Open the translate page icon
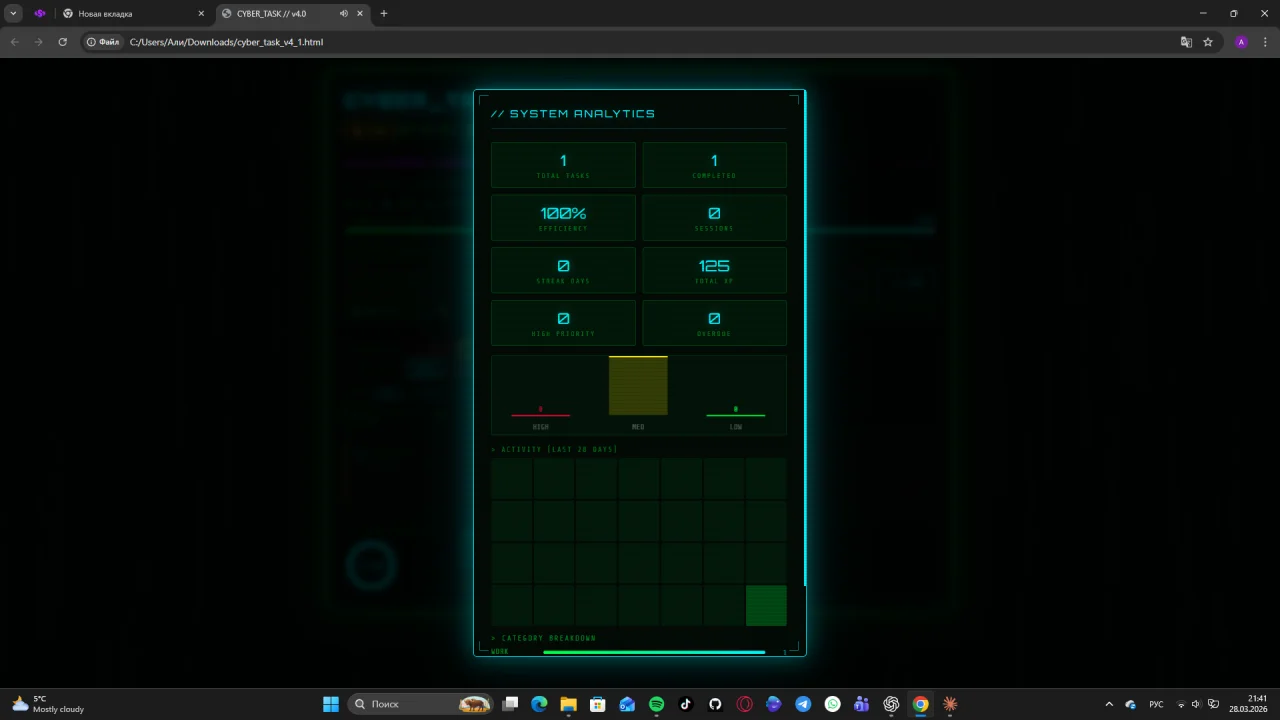This screenshot has width=1280, height=720. pyautogui.click(x=1186, y=42)
